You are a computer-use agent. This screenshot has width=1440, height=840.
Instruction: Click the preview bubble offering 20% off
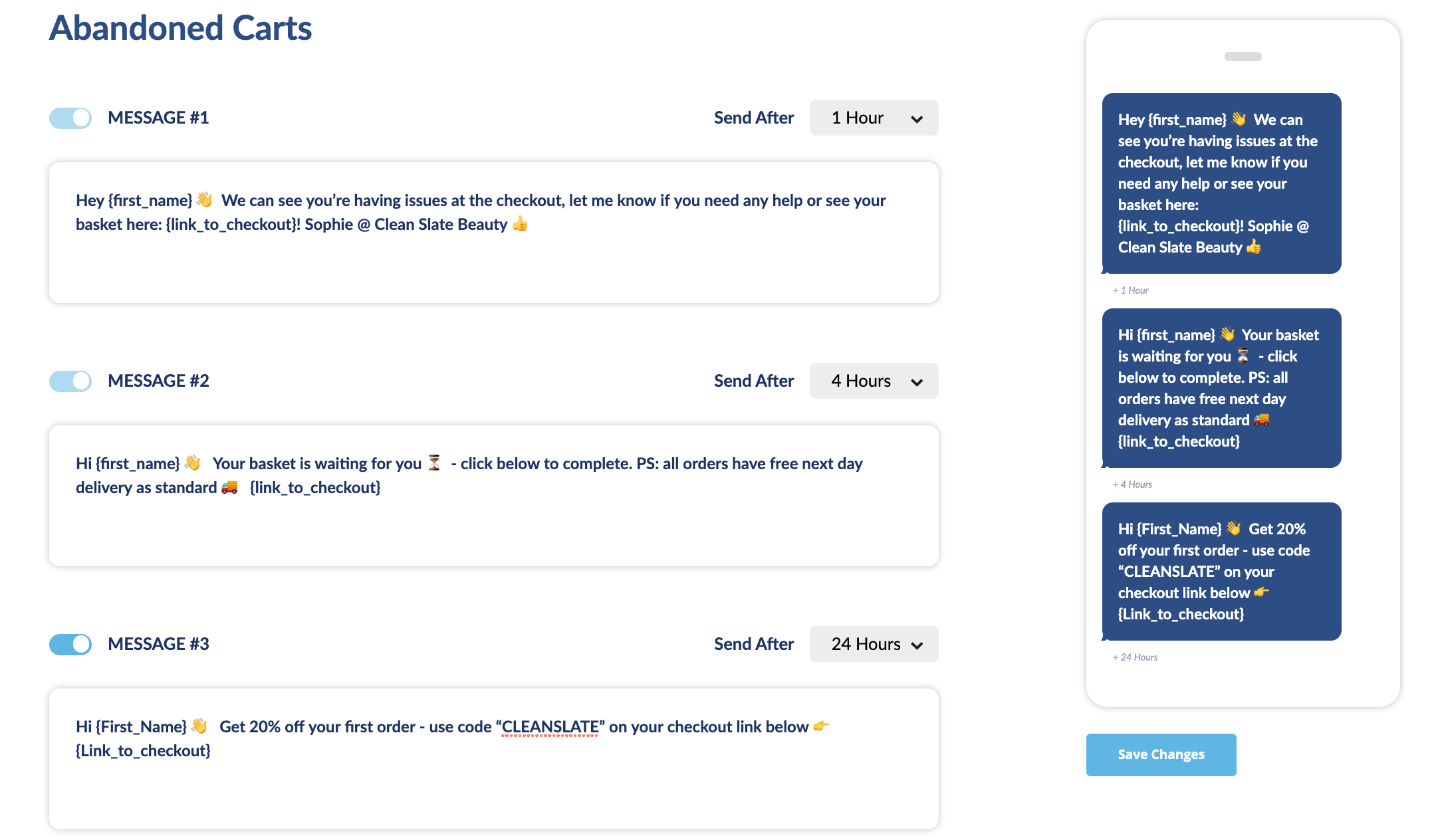click(x=1221, y=572)
